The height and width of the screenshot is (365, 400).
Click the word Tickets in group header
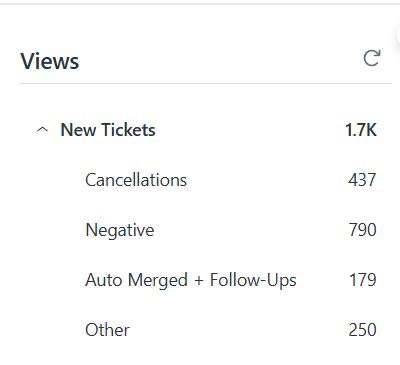[x=128, y=130]
